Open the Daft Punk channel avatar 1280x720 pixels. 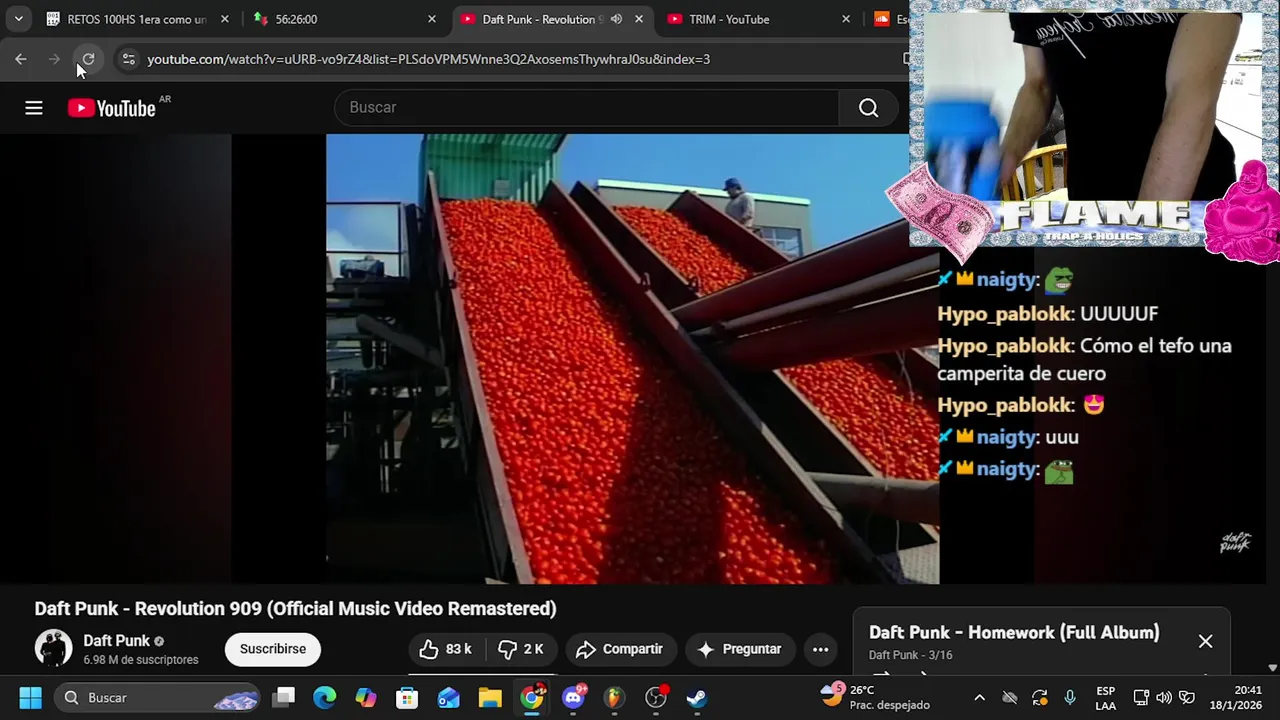coord(53,648)
